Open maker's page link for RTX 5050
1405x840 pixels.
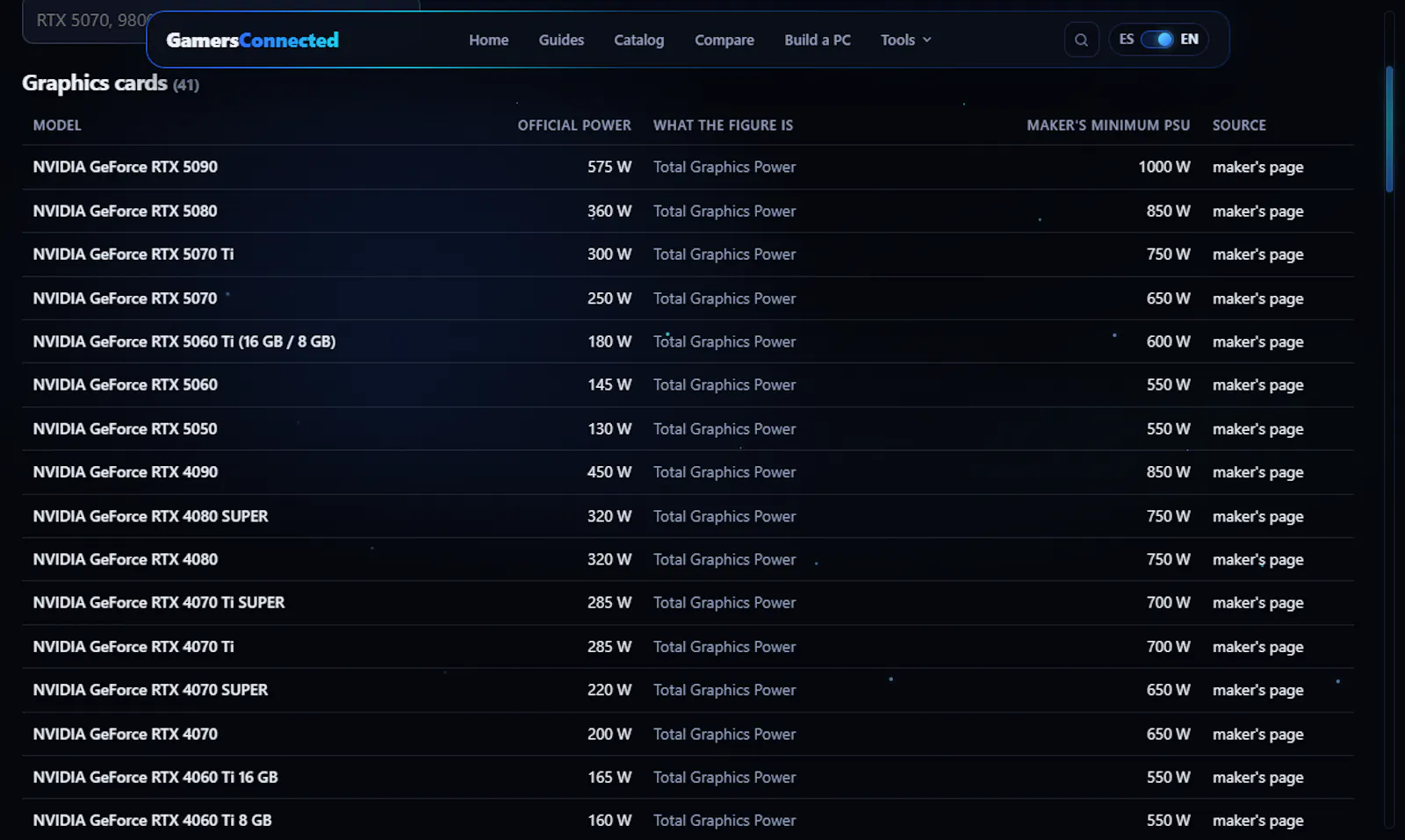(1257, 429)
